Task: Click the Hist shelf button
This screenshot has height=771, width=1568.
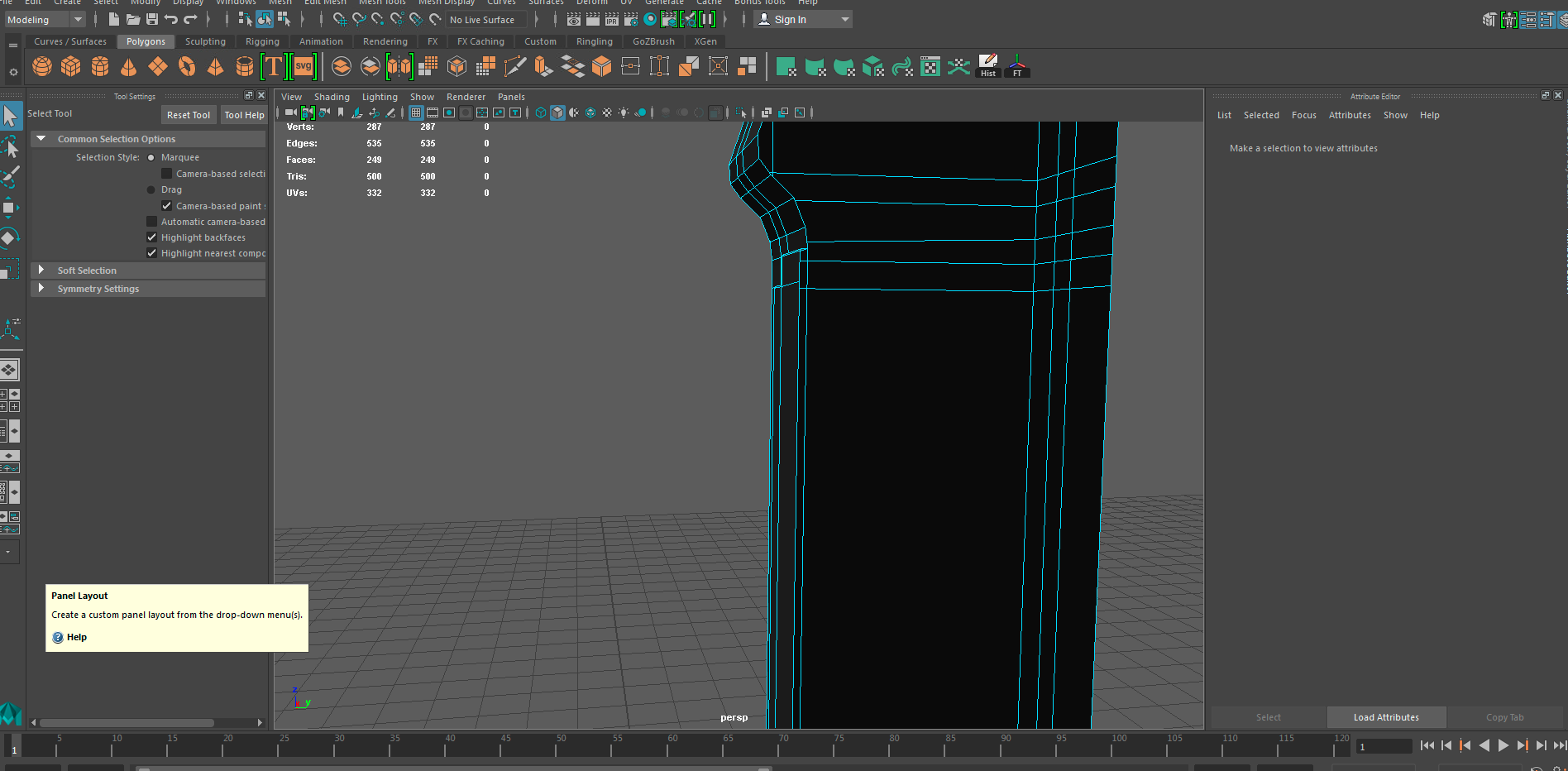Action: click(x=988, y=66)
